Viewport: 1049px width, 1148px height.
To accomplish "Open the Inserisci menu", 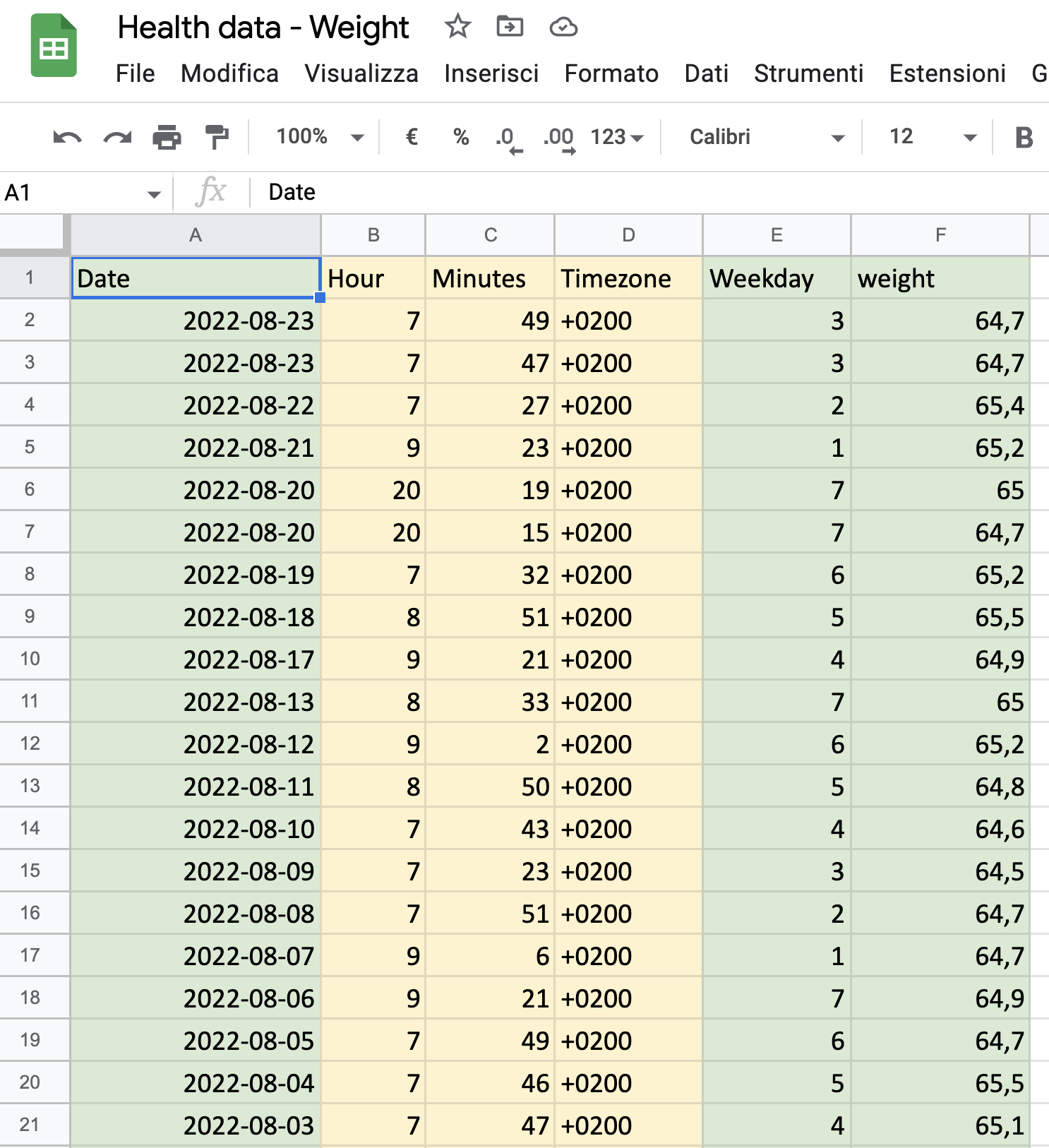I will click(x=491, y=73).
